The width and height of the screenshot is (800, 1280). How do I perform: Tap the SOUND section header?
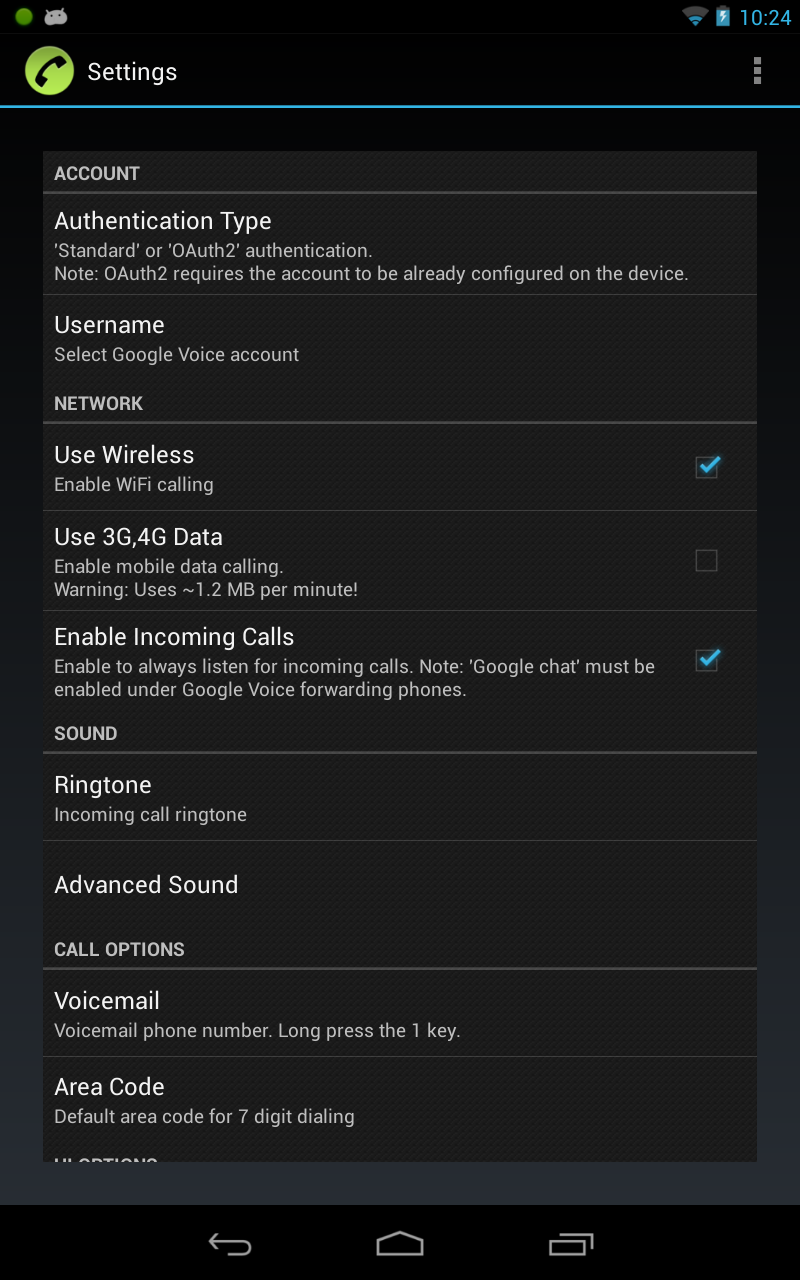[x=85, y=733]
